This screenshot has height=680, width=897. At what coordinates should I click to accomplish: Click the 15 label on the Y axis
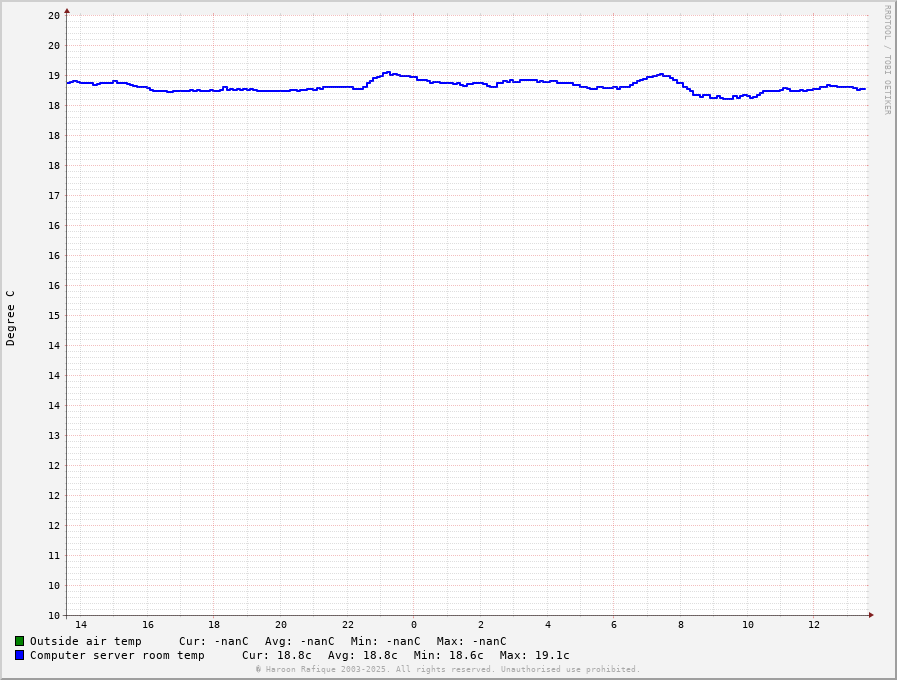pos(54,316)
